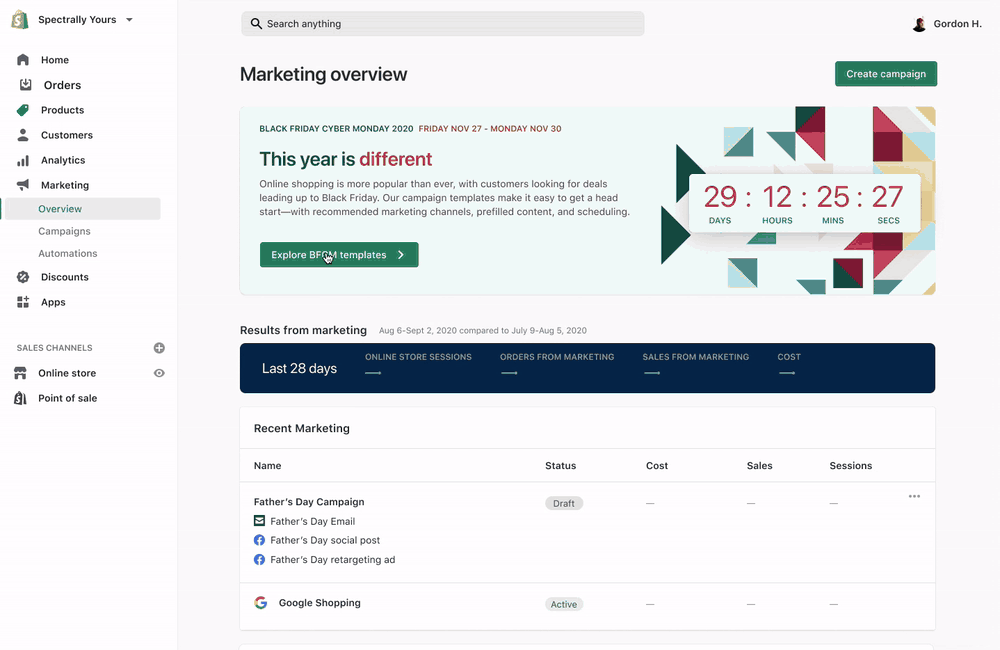Click the search magnifier icon
The width and height of the screenshot is (1000, 650).
256,24
